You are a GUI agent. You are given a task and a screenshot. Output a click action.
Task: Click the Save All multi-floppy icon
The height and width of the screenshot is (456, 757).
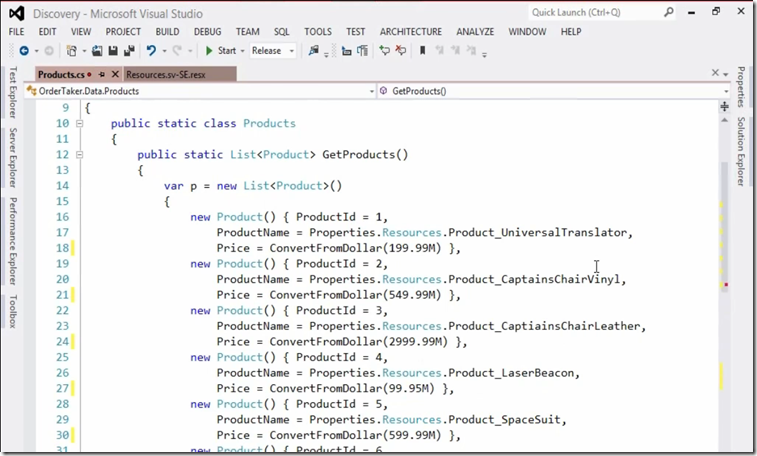click(129, 51)
